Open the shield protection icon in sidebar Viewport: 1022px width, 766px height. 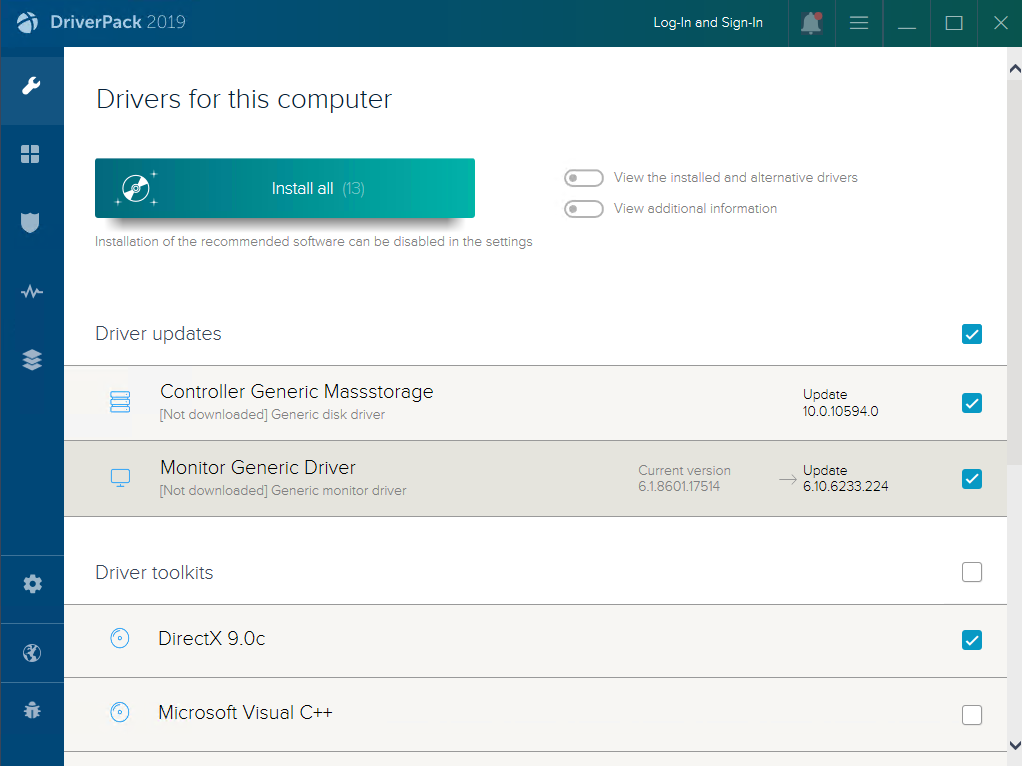(31, 223)
